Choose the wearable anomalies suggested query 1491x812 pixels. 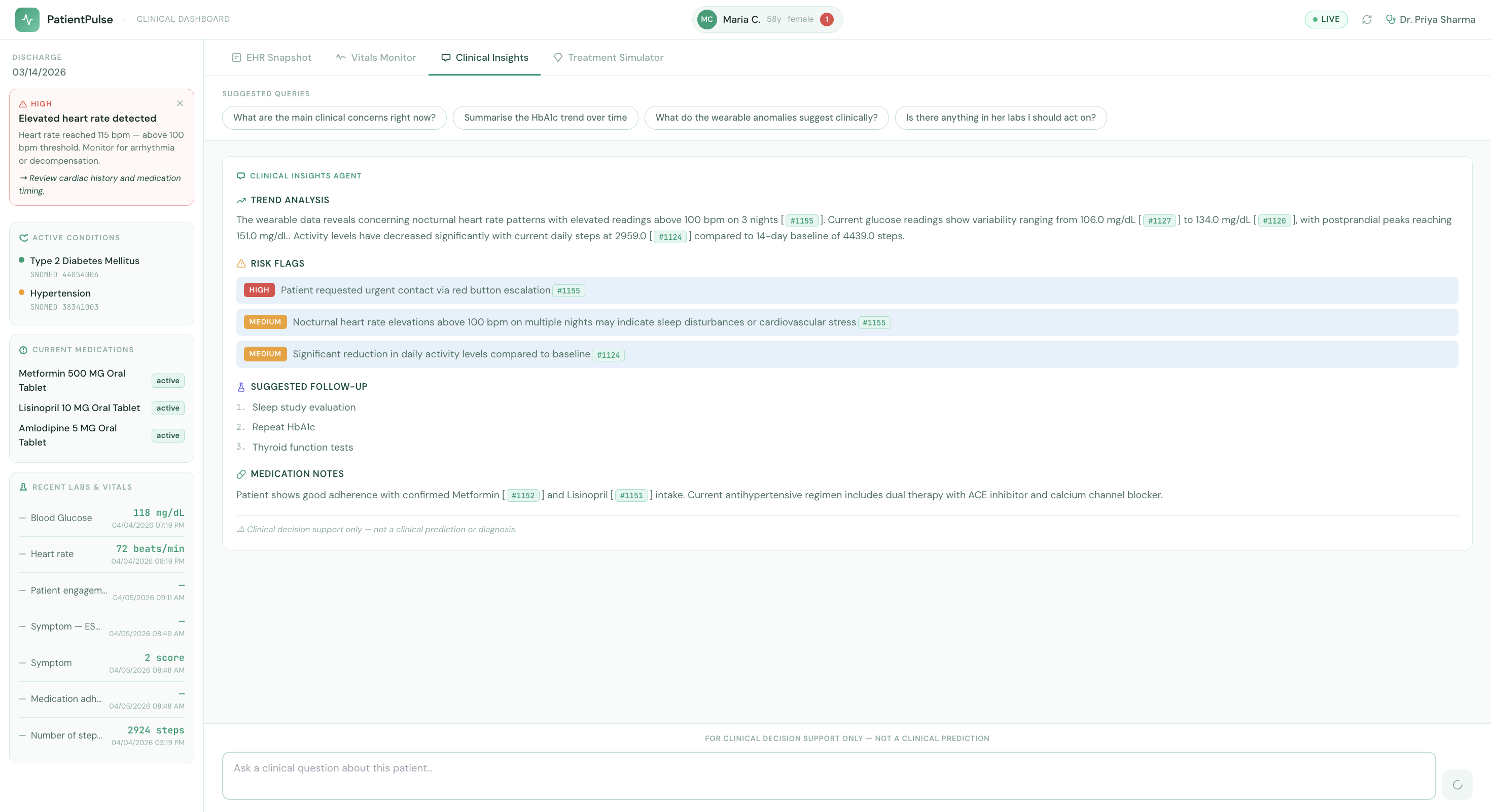pos(766,118)
